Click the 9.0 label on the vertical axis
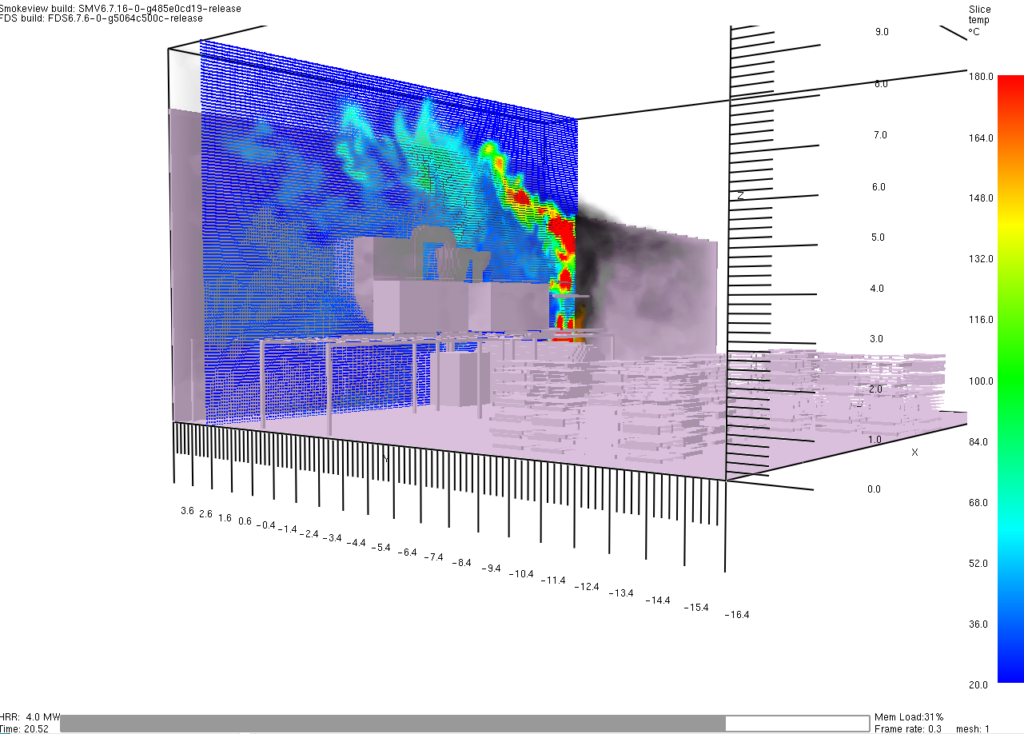 pyautogui.click(x=882, y=32)
